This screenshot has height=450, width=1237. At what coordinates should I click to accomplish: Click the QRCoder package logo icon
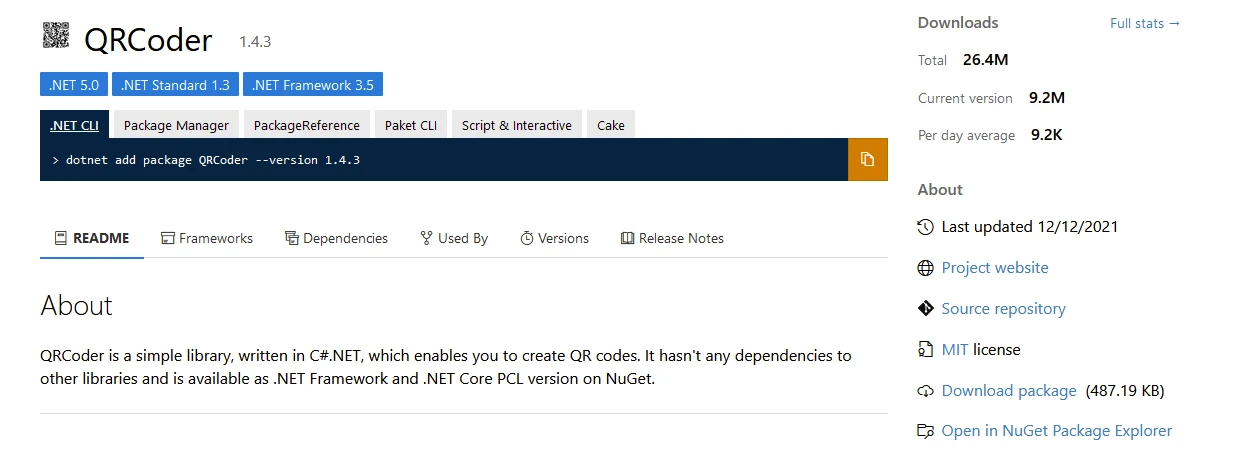pyautogui.click(x=55, y=36)
